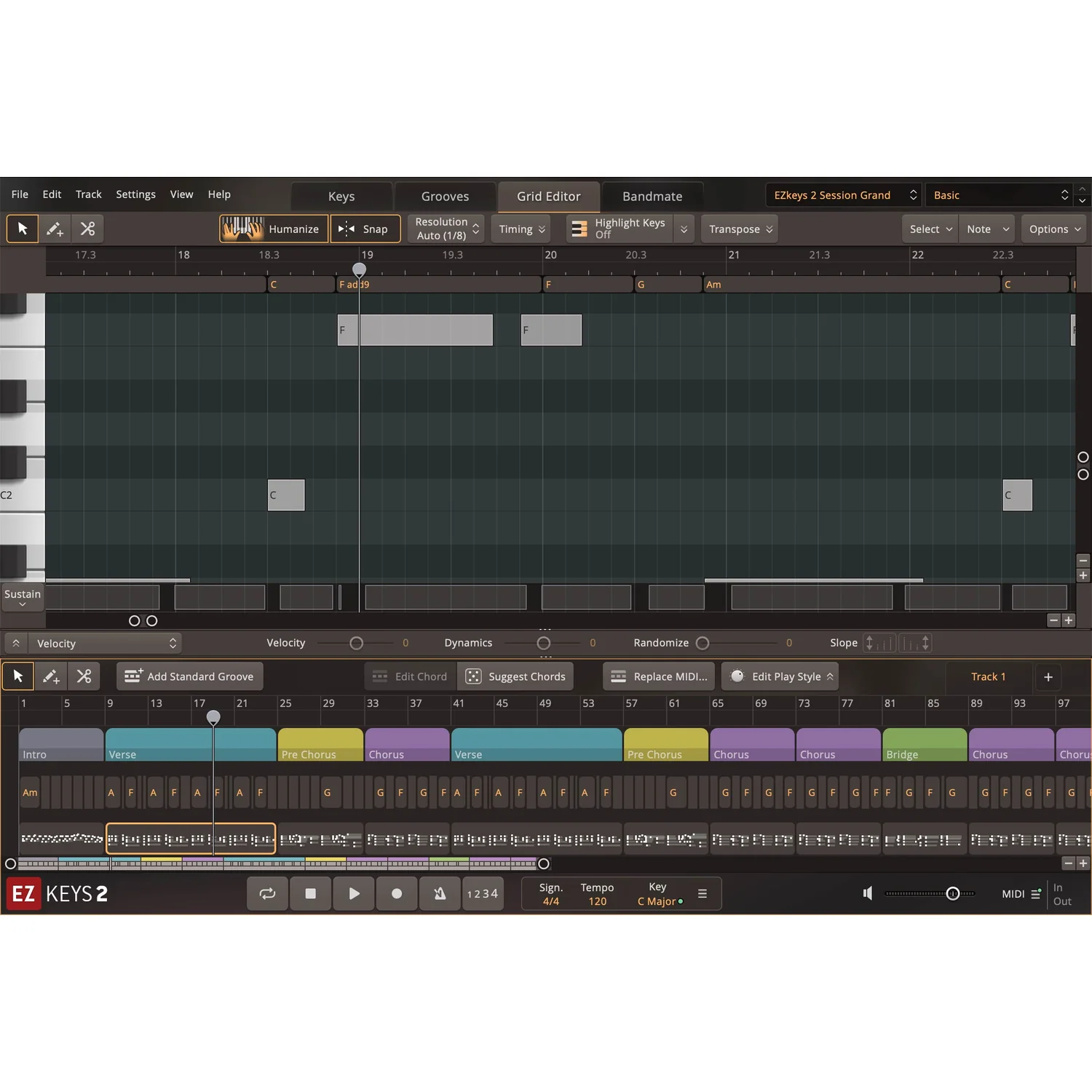Switch to the Bandmate tab
The width and height of the screenshot is (1092, 1092).
(x=652, y=197)
